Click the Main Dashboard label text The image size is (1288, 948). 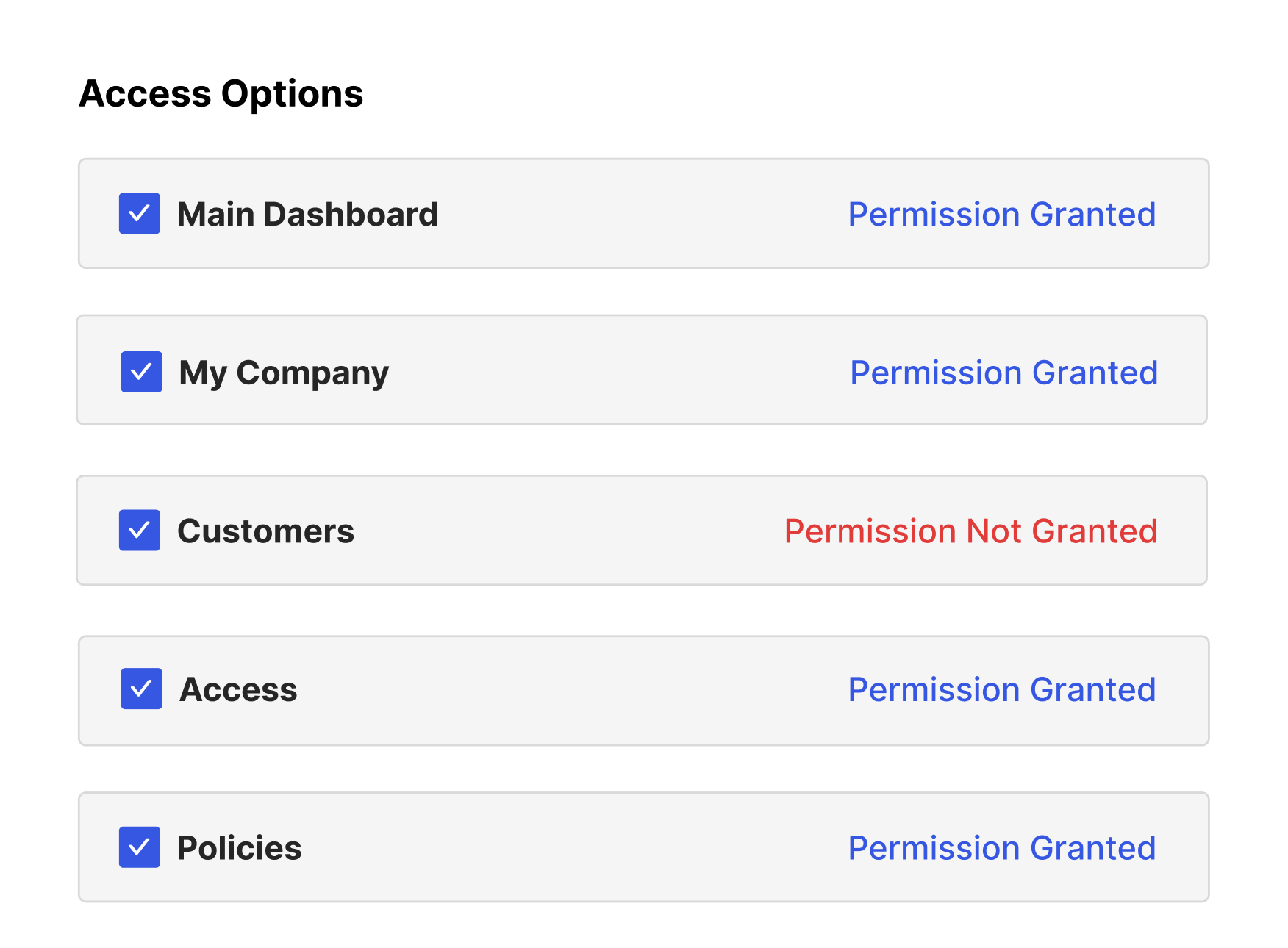pyautogui.click(x=307, y=215)
